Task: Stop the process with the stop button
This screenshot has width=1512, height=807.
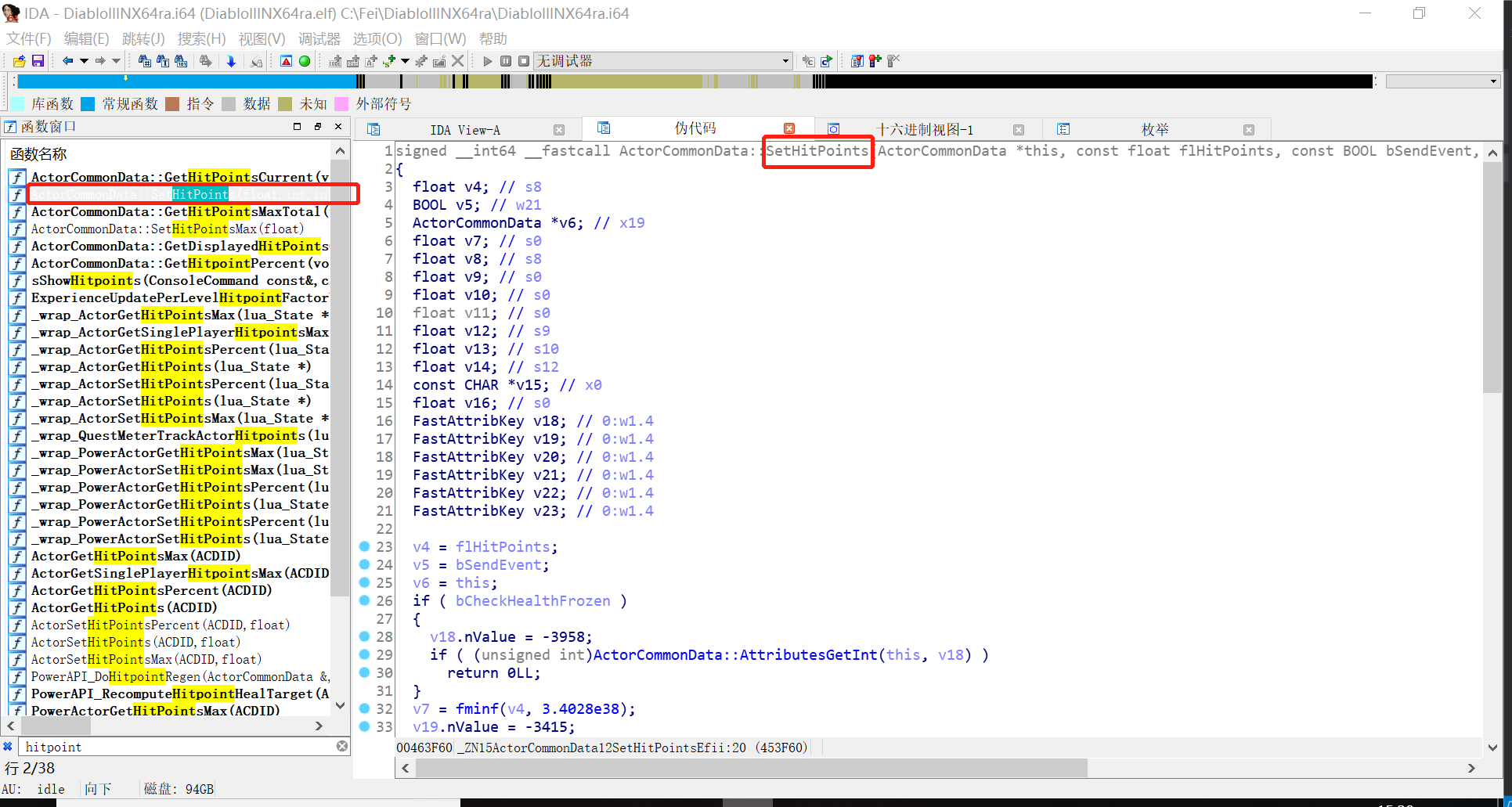Action: 524,61
